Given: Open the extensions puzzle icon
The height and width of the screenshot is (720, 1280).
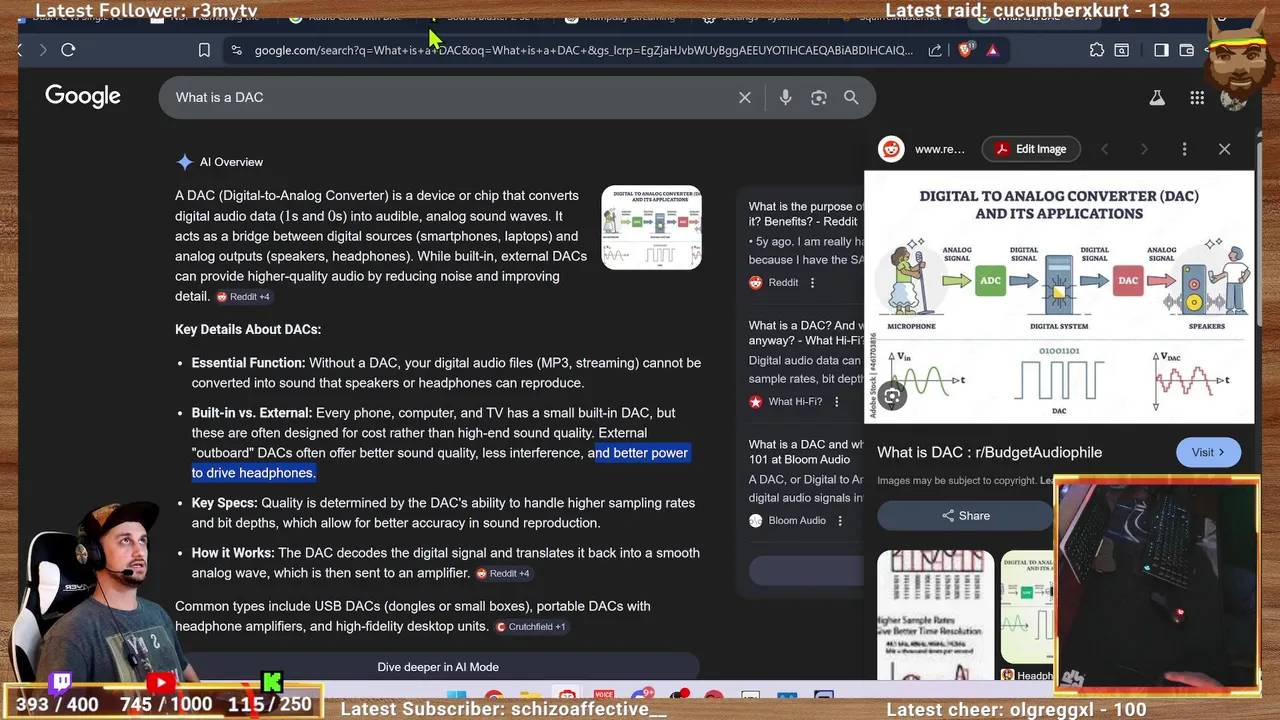Looking at the screenshot, I should (x=1097, y=50).
